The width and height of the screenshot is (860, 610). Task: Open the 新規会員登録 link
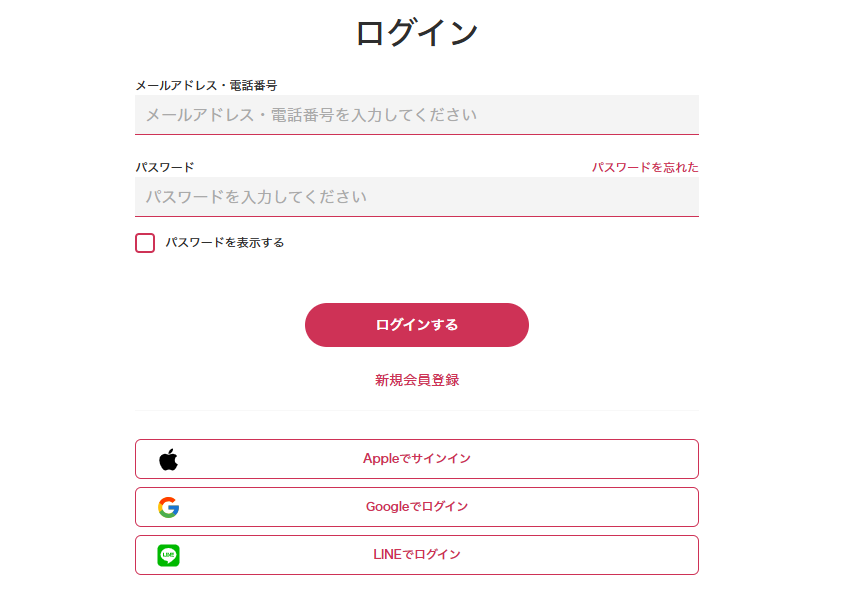[417, 380]
